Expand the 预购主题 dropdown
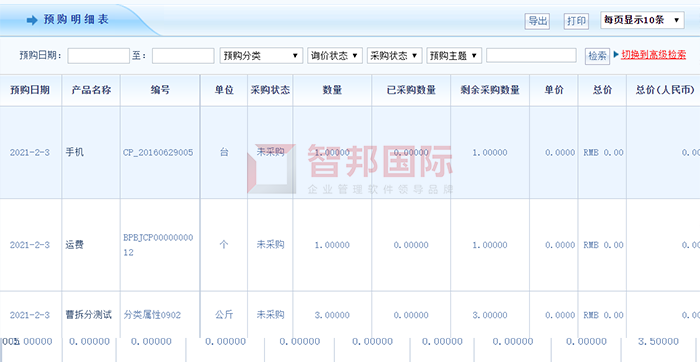 click(x=454, y=56)
